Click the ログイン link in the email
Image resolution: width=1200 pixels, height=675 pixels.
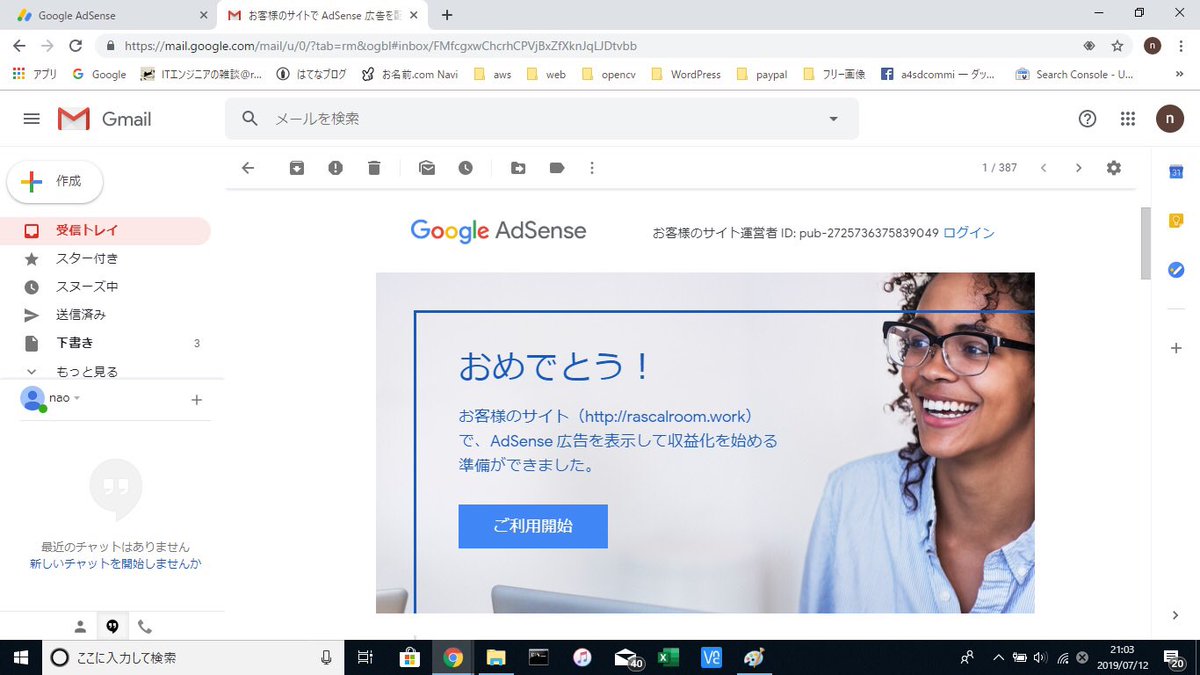click(x=969, y=233)
